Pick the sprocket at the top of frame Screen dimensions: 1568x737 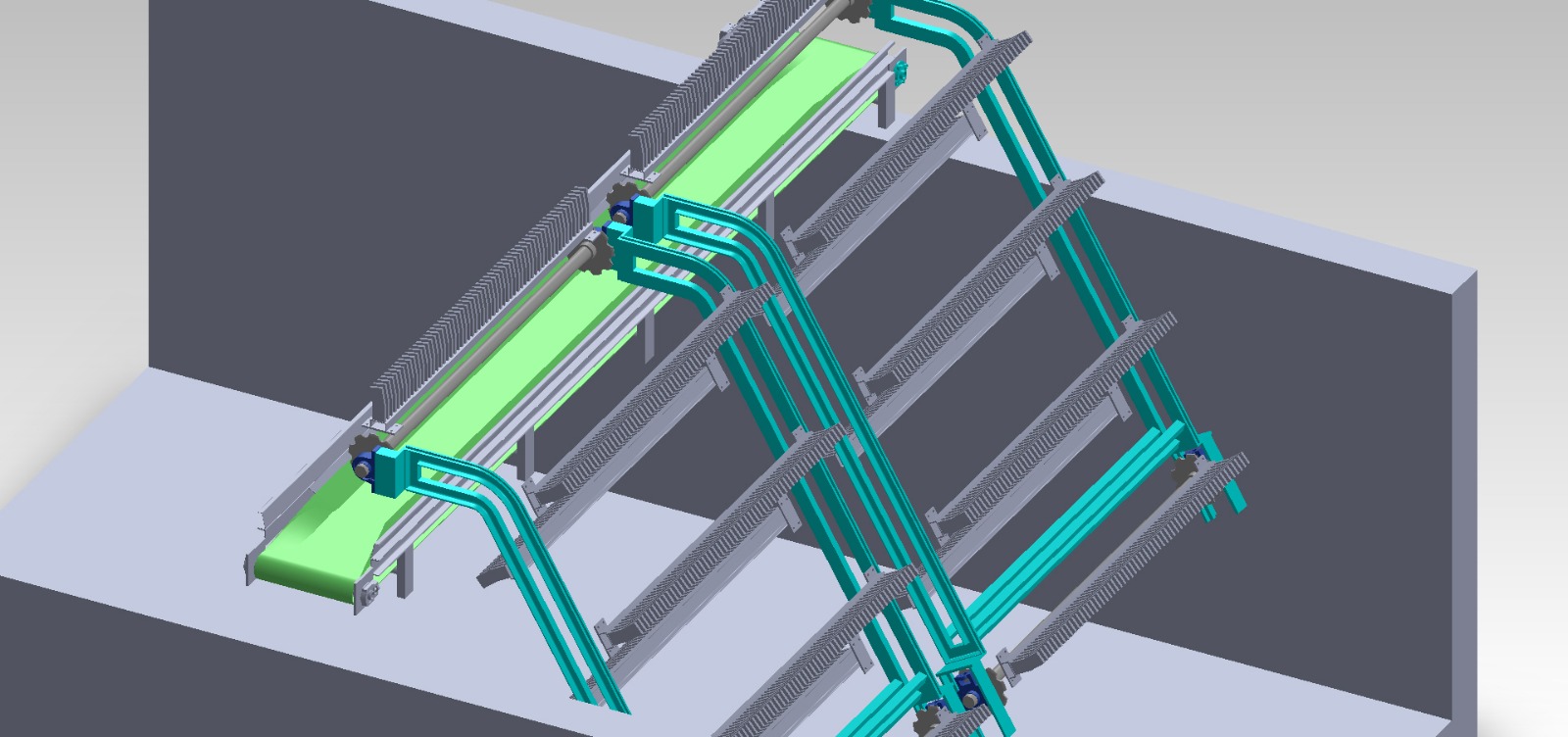click(x=859, y=10)
